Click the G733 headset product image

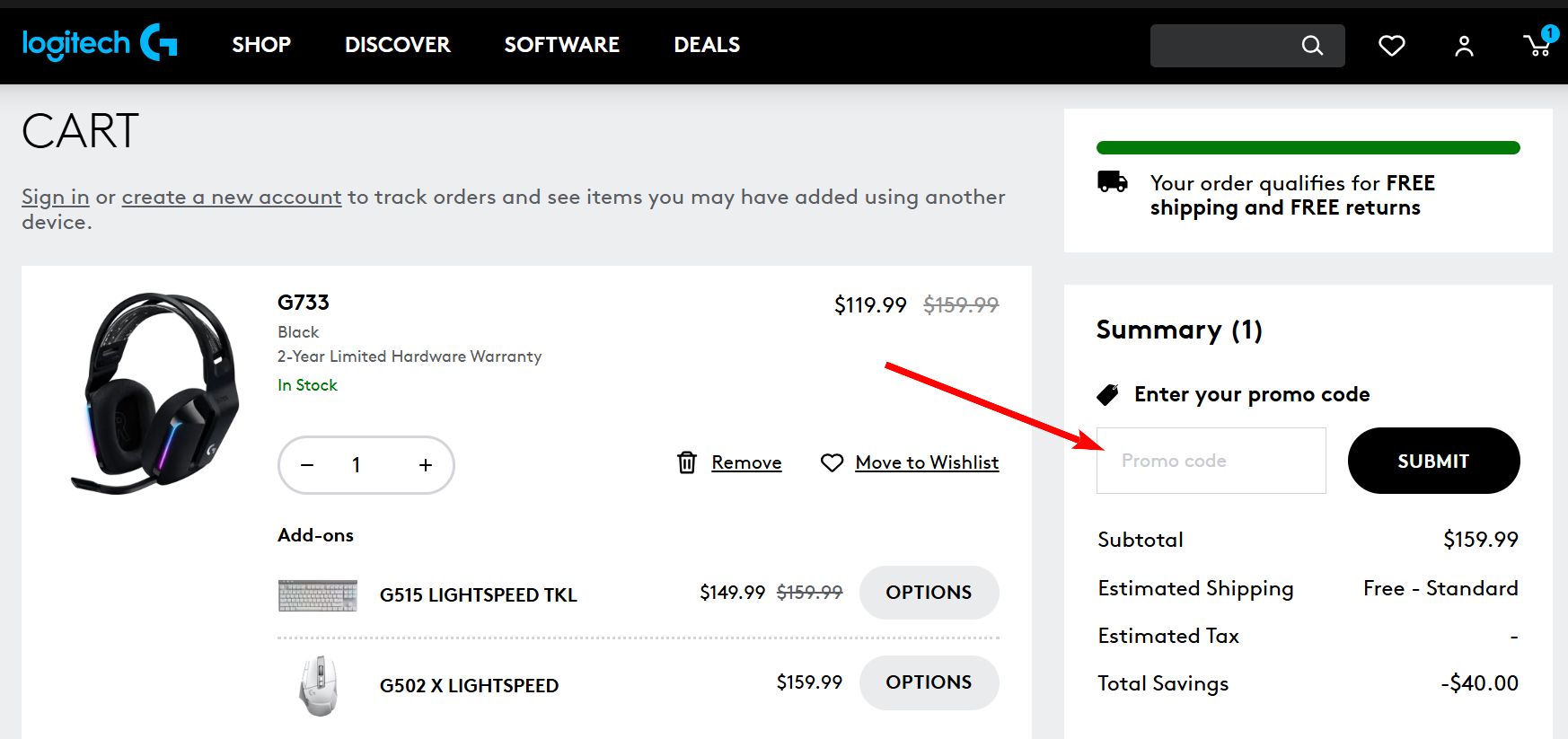156,392
